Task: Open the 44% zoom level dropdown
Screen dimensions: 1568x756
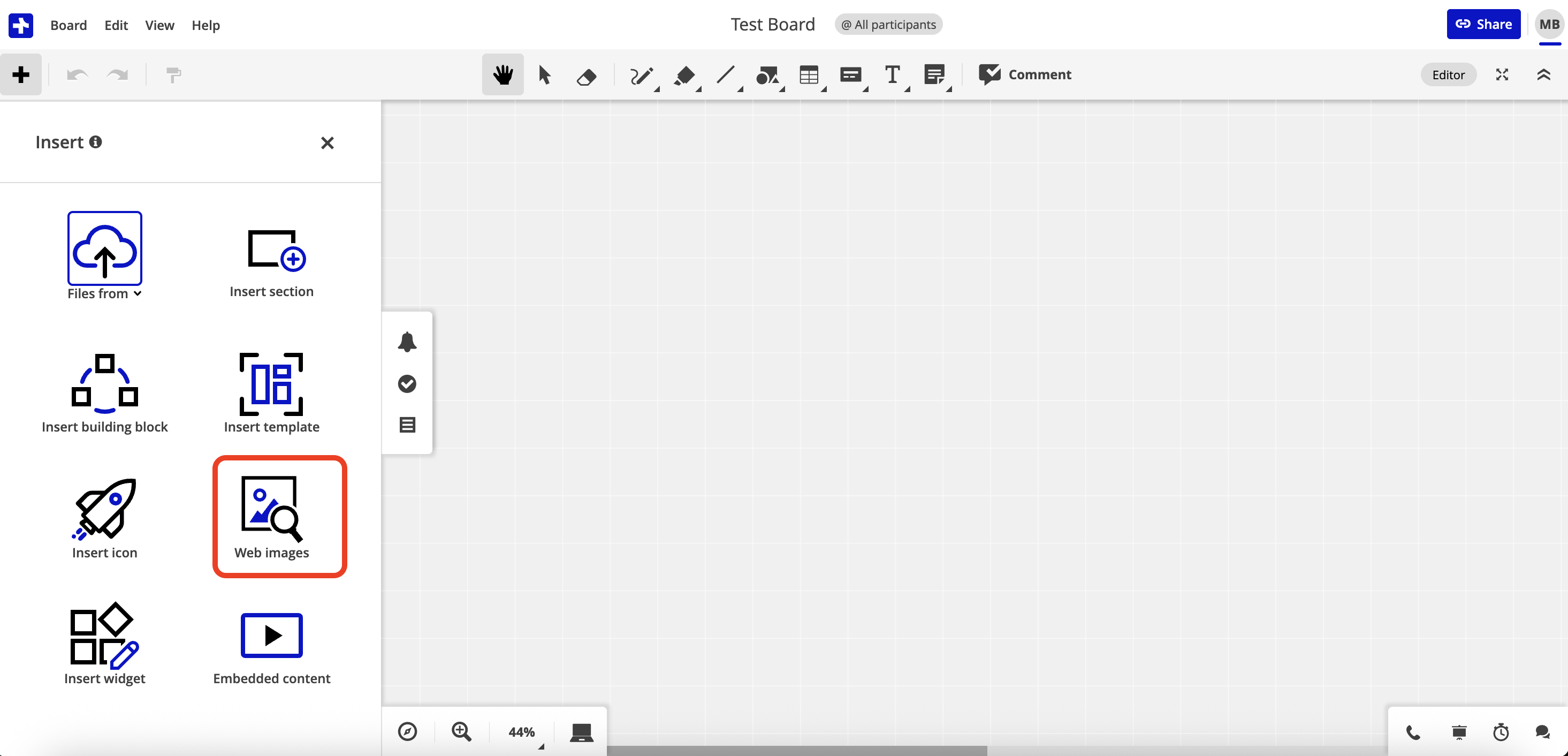Action: 522,732
